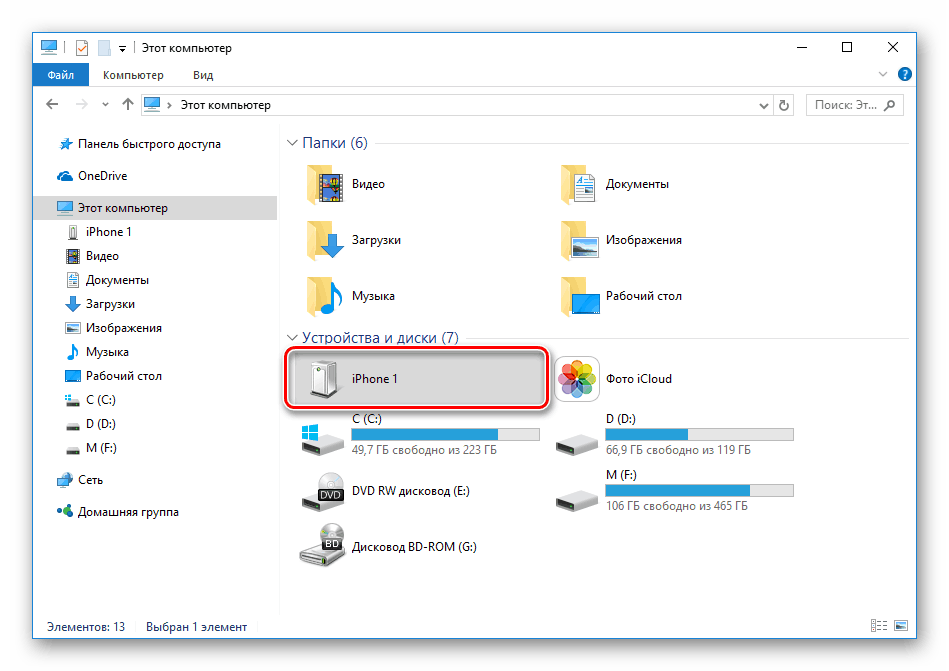The image size is (949, 671).
Task: Click the Поиск search field
Action: pos(855,105)
